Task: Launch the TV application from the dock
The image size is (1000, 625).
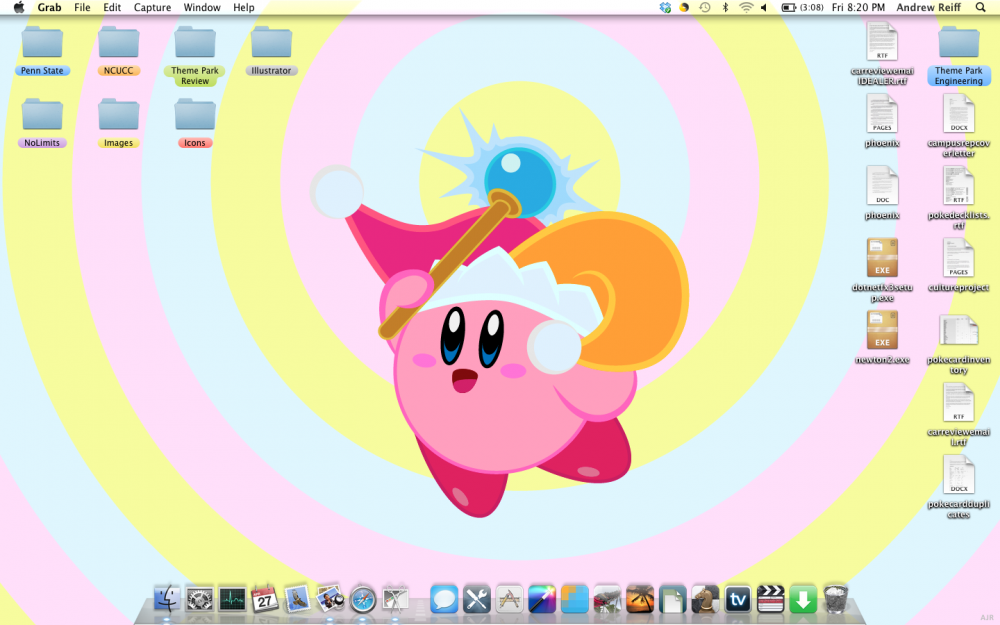Action: [737, 600]
